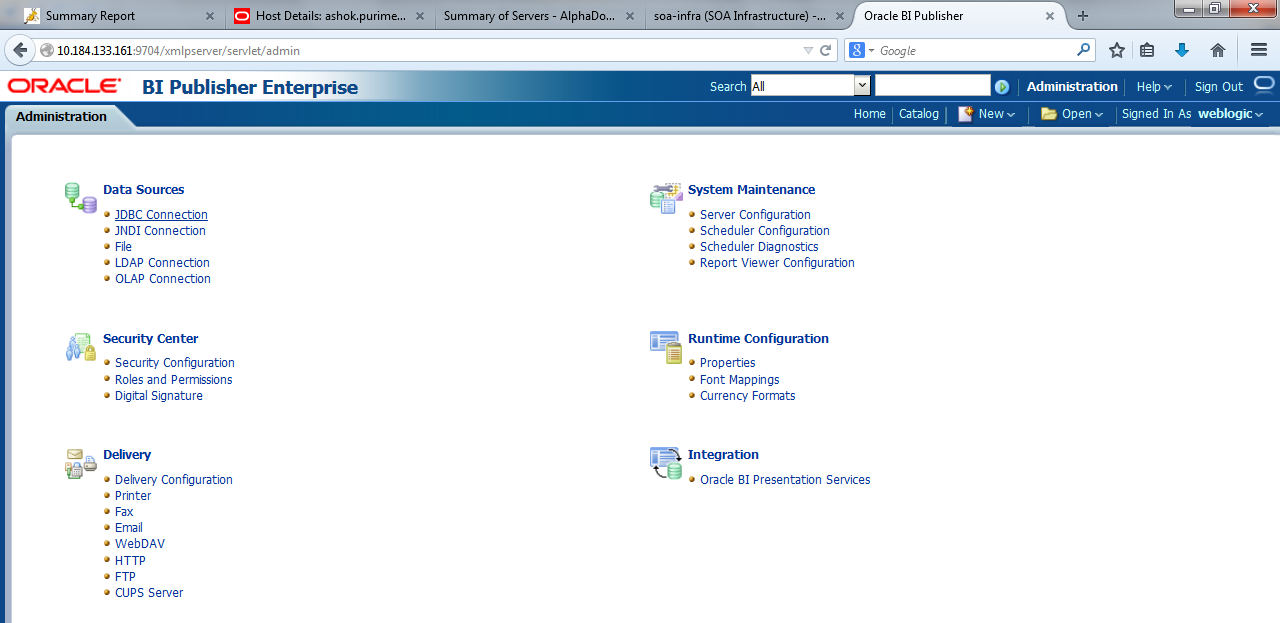This screenshot has width=1280, height=623.
Task: Open Runtime Properties link
Action: pos(727,363)
